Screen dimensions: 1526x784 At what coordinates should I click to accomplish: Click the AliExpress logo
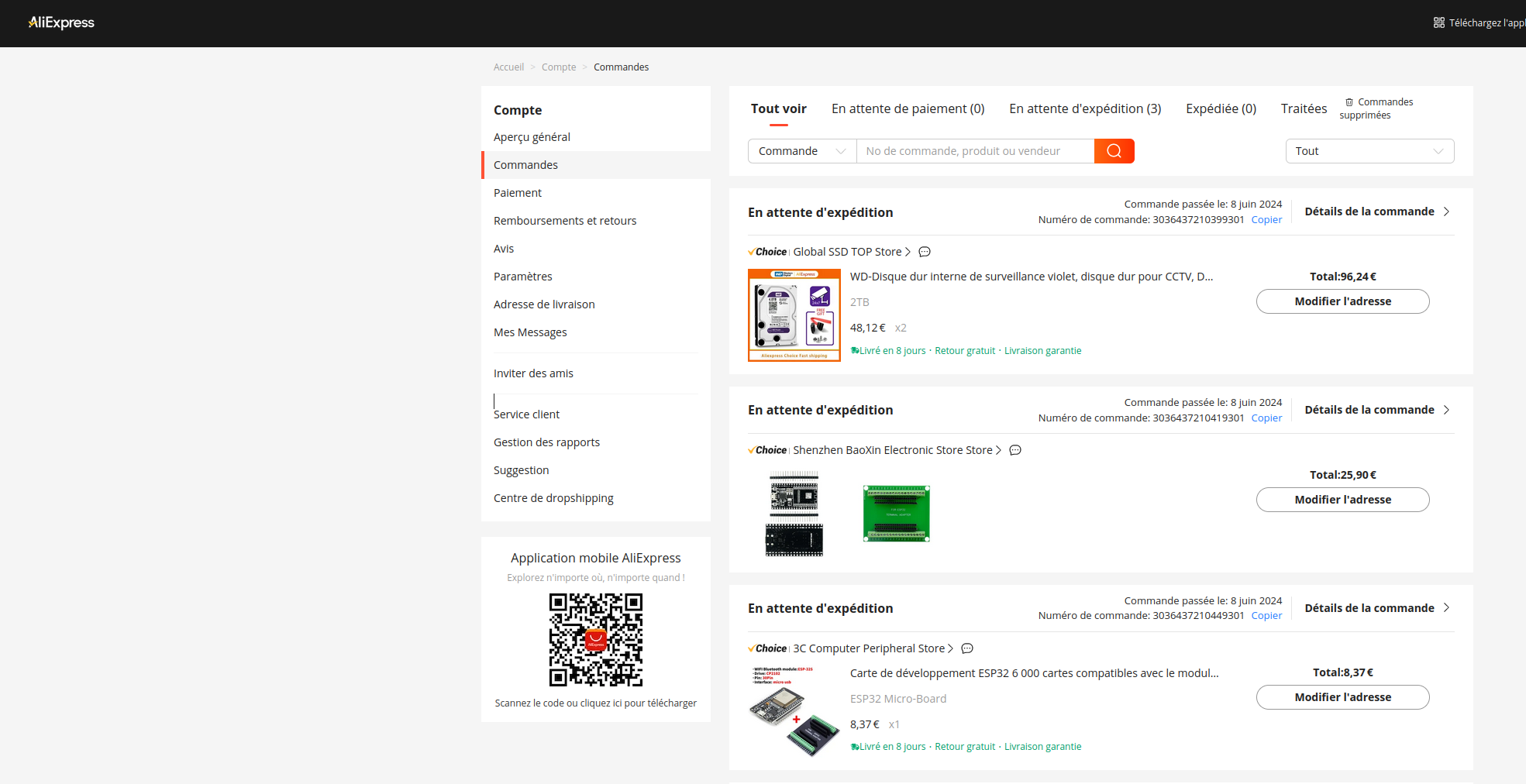point(61,22)
